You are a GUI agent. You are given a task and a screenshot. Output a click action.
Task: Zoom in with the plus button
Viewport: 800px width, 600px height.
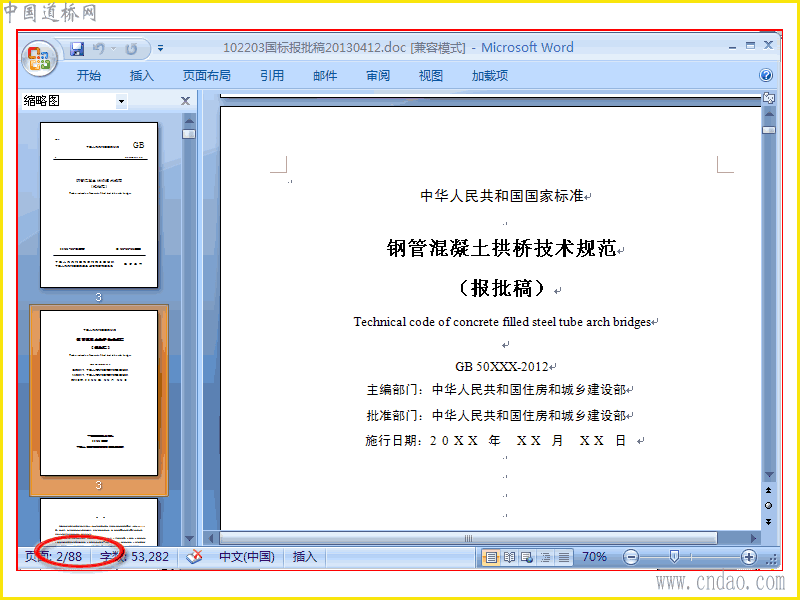coord(748,557)
